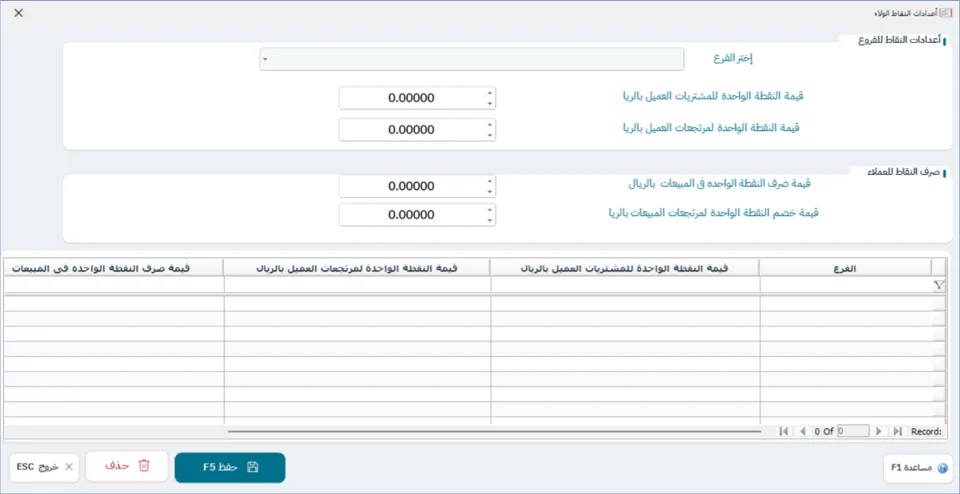The width and height of the screenshot is (960, 494).
Task: Click the help F1 globe icon
Action: coord(942,468)
